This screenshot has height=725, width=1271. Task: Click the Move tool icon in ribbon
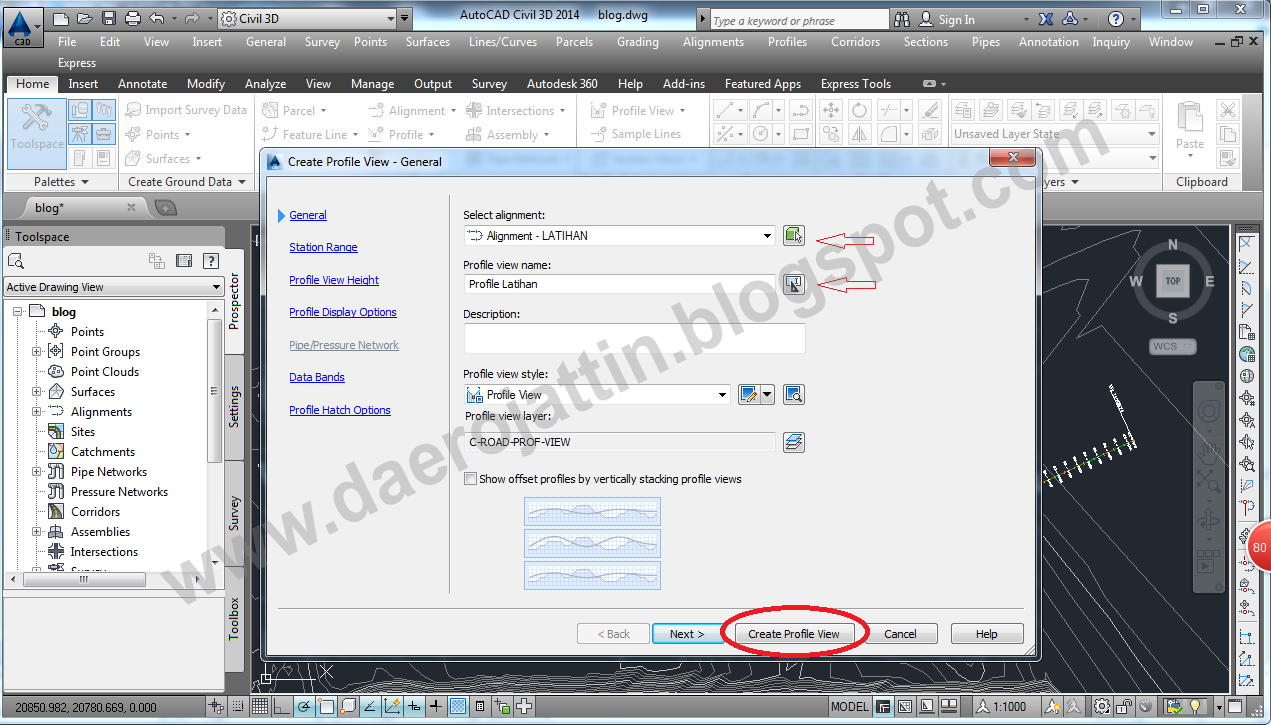[831, 110]
